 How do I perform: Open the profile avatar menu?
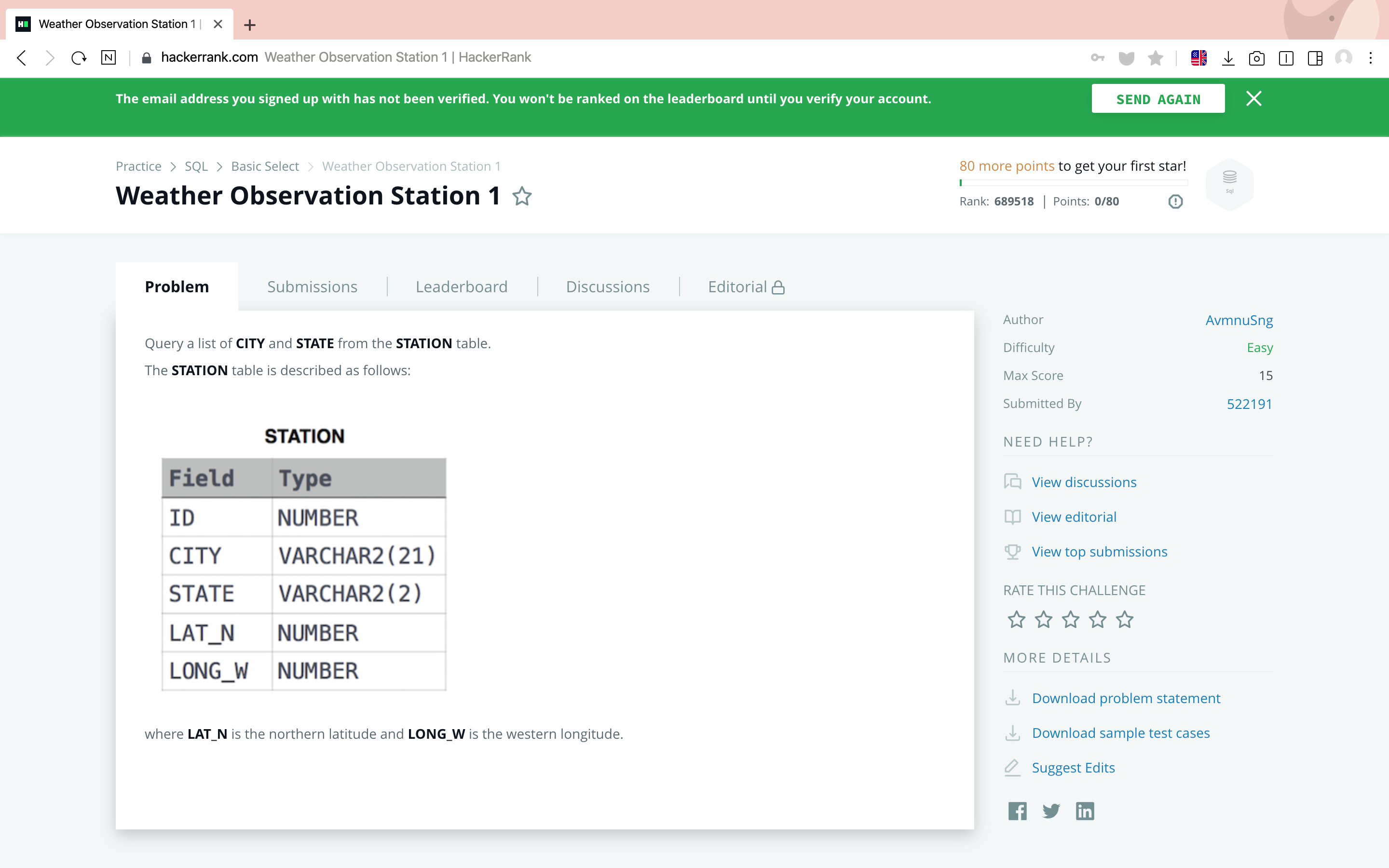(x=1343, y=58)
